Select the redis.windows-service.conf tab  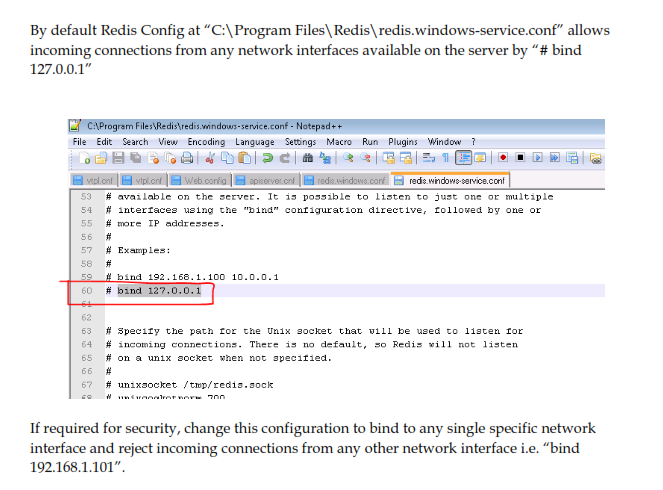coord(451,181)
